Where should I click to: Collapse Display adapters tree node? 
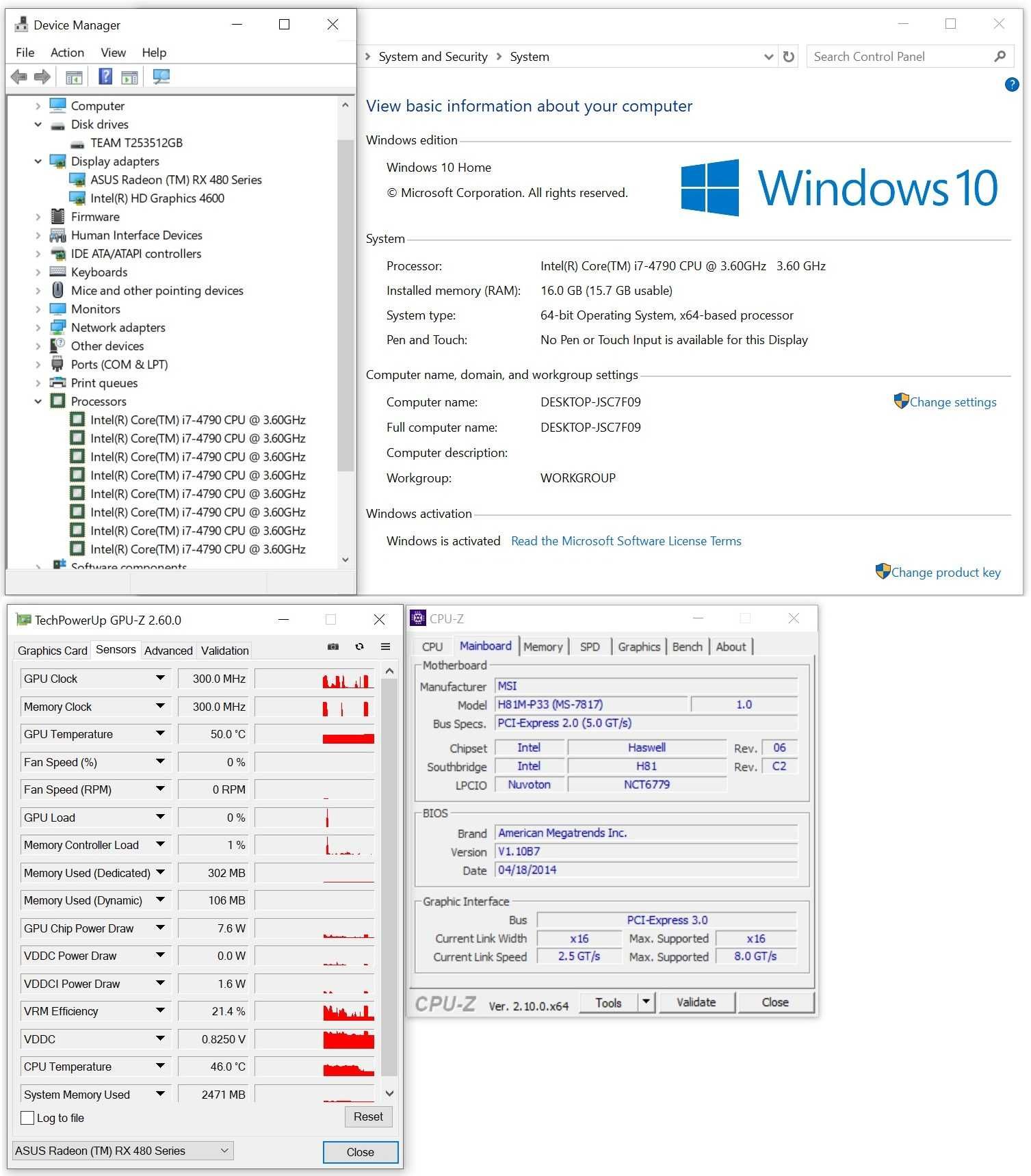[x=38, y=161]
